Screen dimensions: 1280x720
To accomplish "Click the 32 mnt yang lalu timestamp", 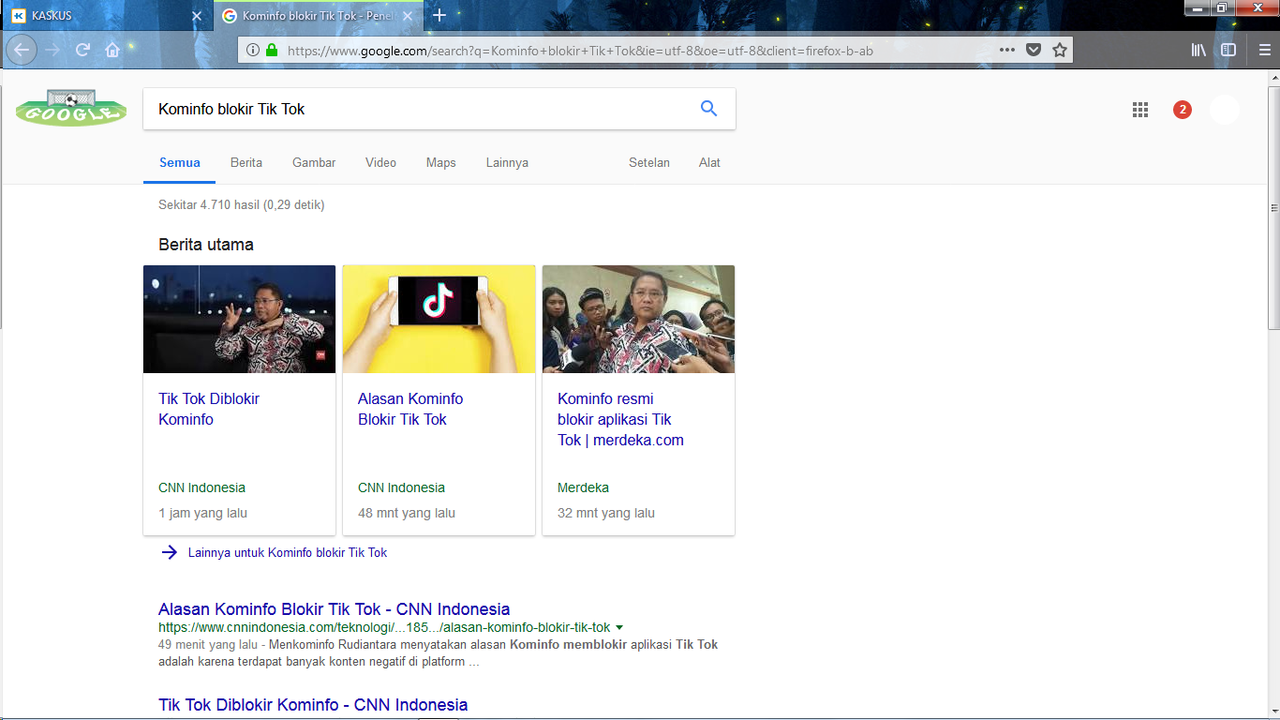I will click(x=606, y=513).
